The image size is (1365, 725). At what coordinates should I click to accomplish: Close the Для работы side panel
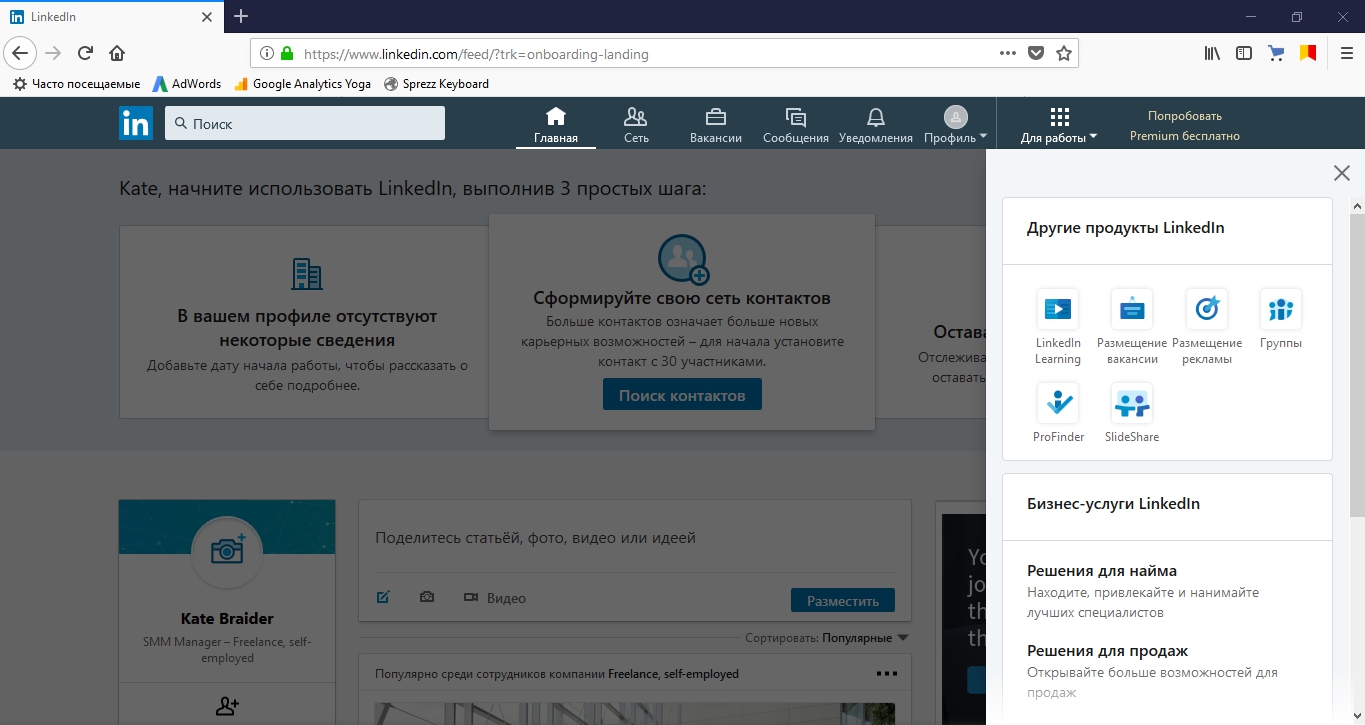pyautogui.click(x=1342, y=173)
